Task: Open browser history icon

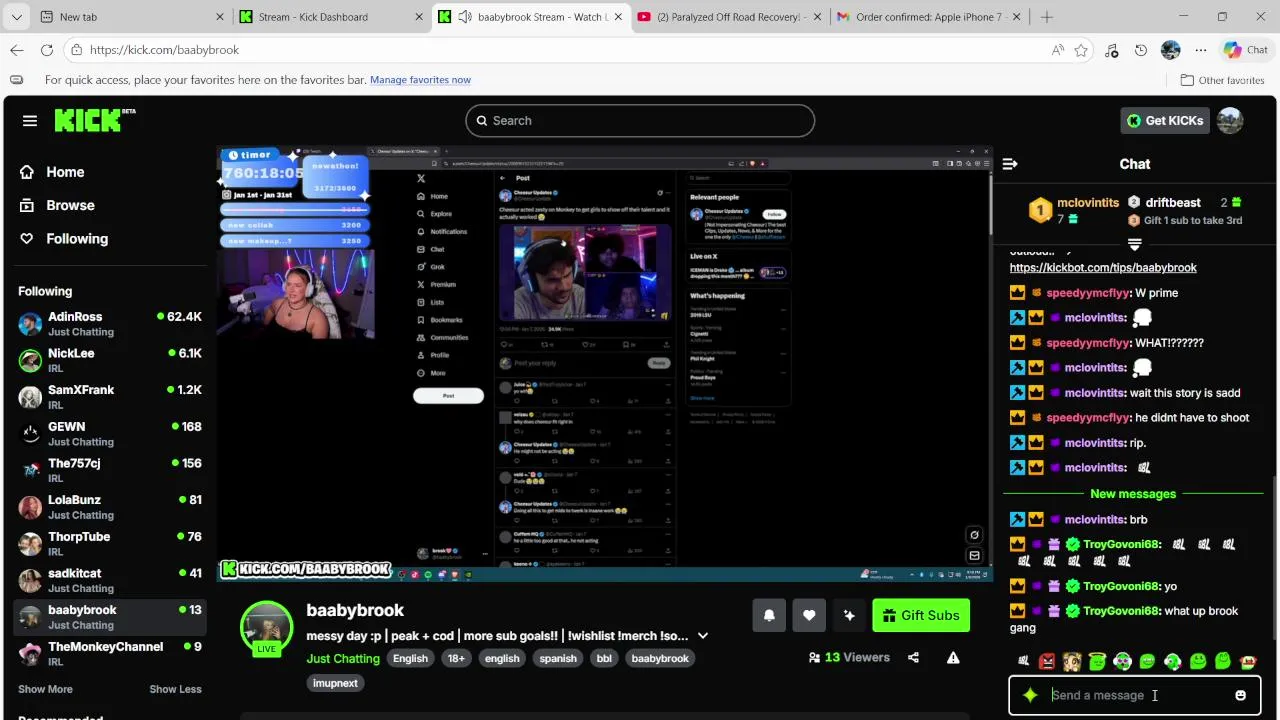Action: (1141, 50)
